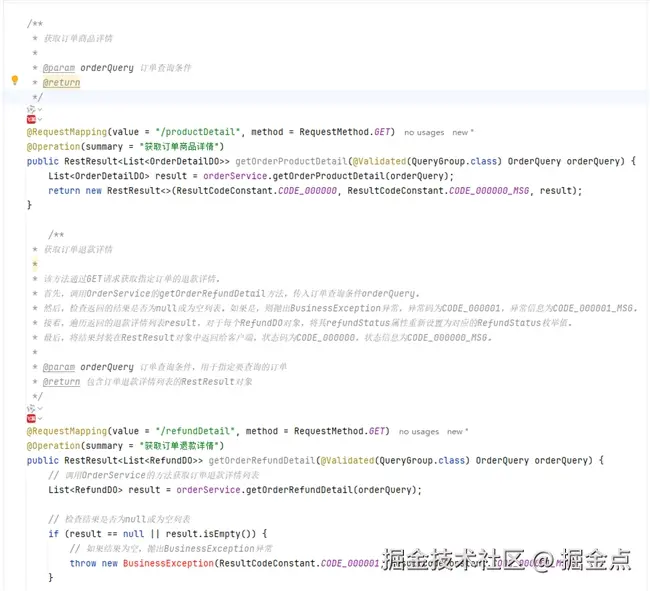Image resolution: width=650 pixels, height=591 pixels.
Task: Click @RequestMapping on the /productDetail line
Action: pyautogui.click(x=67, y=132)
